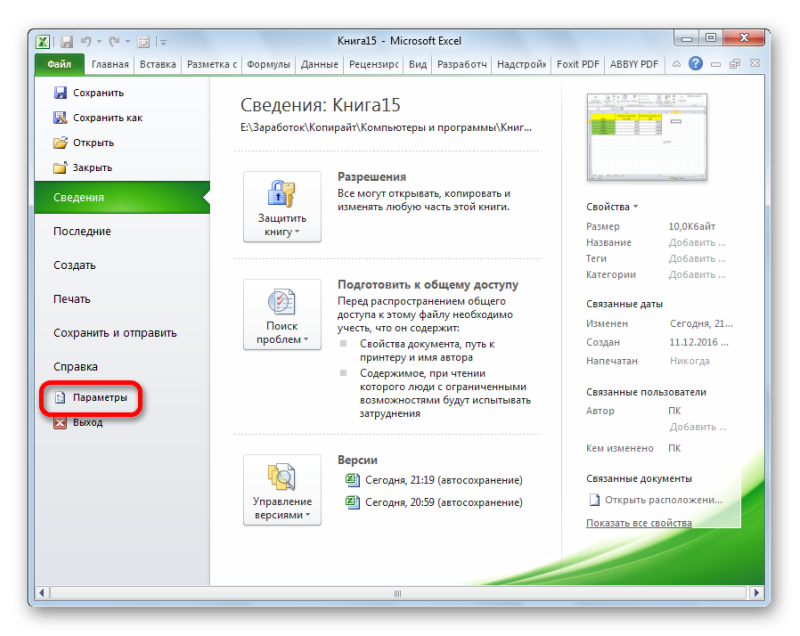Click the file path text under Сведения
This screenshot has width=800, height=636.
coord(386,128)
